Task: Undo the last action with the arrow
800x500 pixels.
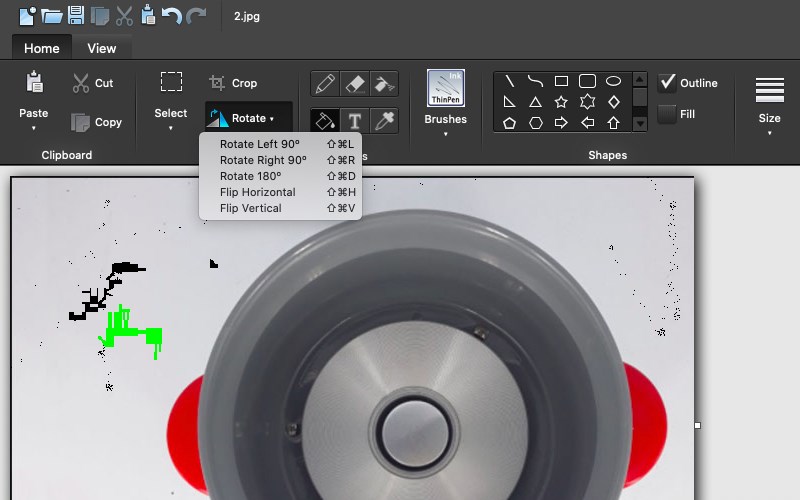Action: tap(172, 16)
